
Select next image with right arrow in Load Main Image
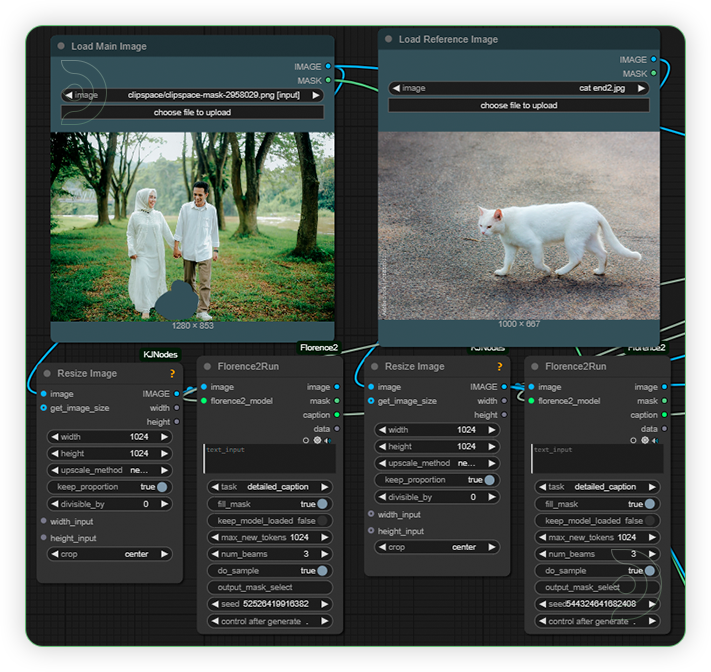pyautogui.click(x=316, y=95)
